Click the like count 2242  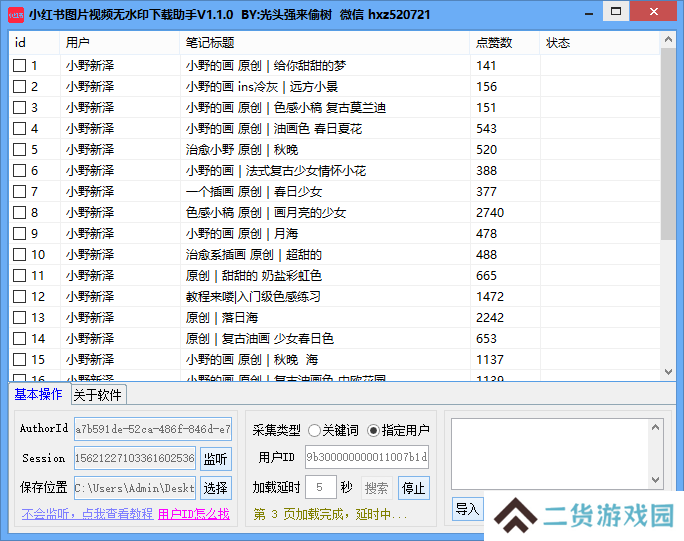click(x=490, y=318)
